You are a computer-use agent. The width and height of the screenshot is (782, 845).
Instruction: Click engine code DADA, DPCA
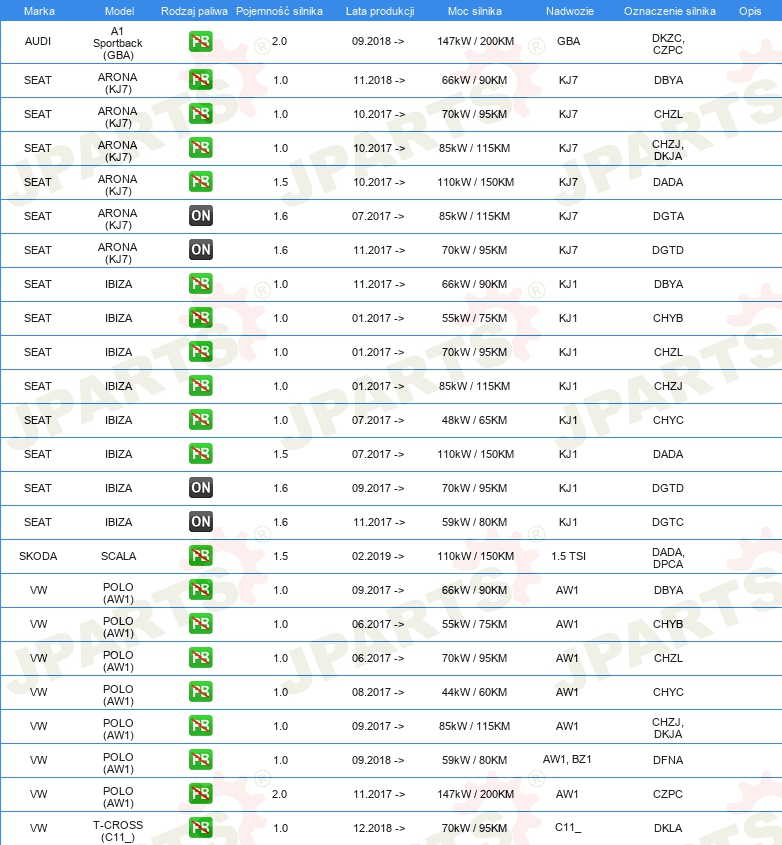click(668, 558)
